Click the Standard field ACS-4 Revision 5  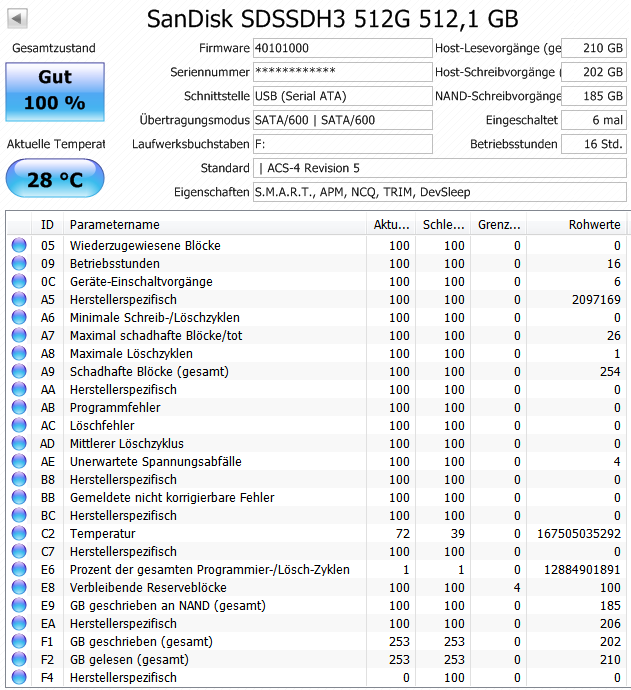440,168
